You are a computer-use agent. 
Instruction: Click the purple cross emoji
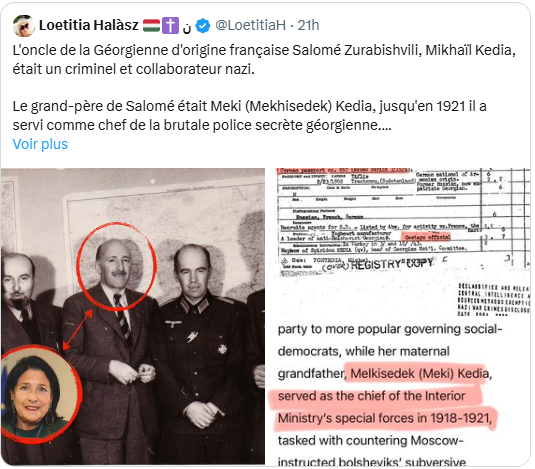(170, 26)
